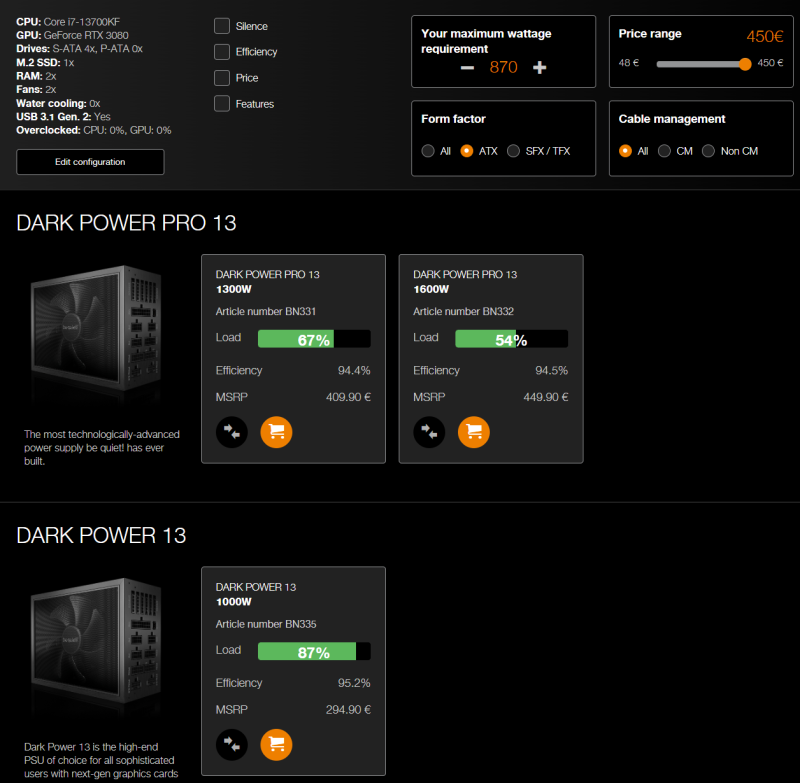Click the 94.4% efficiency value

click(354, 370)
